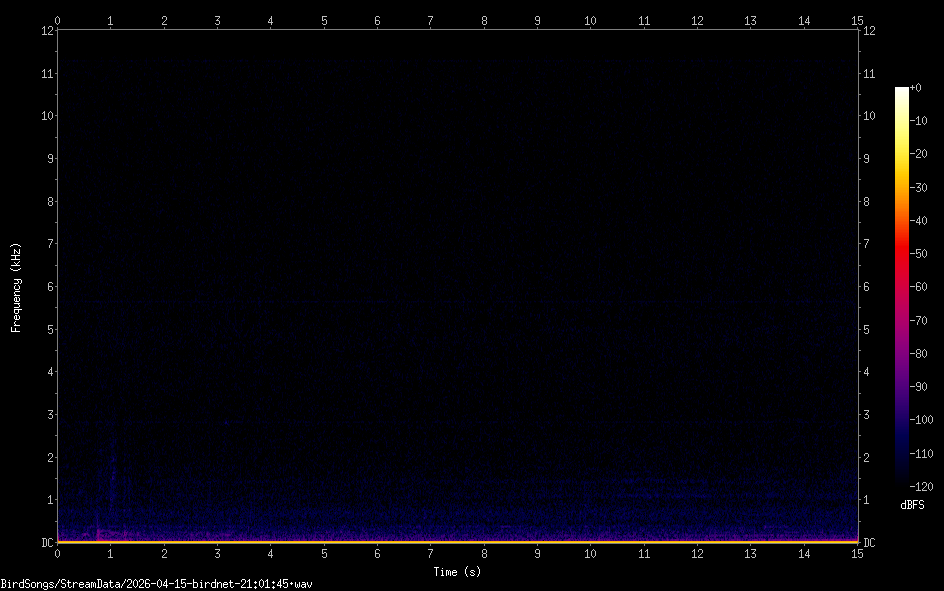Click the 12 kHz label on right frequency axis
The width and height of the screenshot is (944, 591).
869,30
